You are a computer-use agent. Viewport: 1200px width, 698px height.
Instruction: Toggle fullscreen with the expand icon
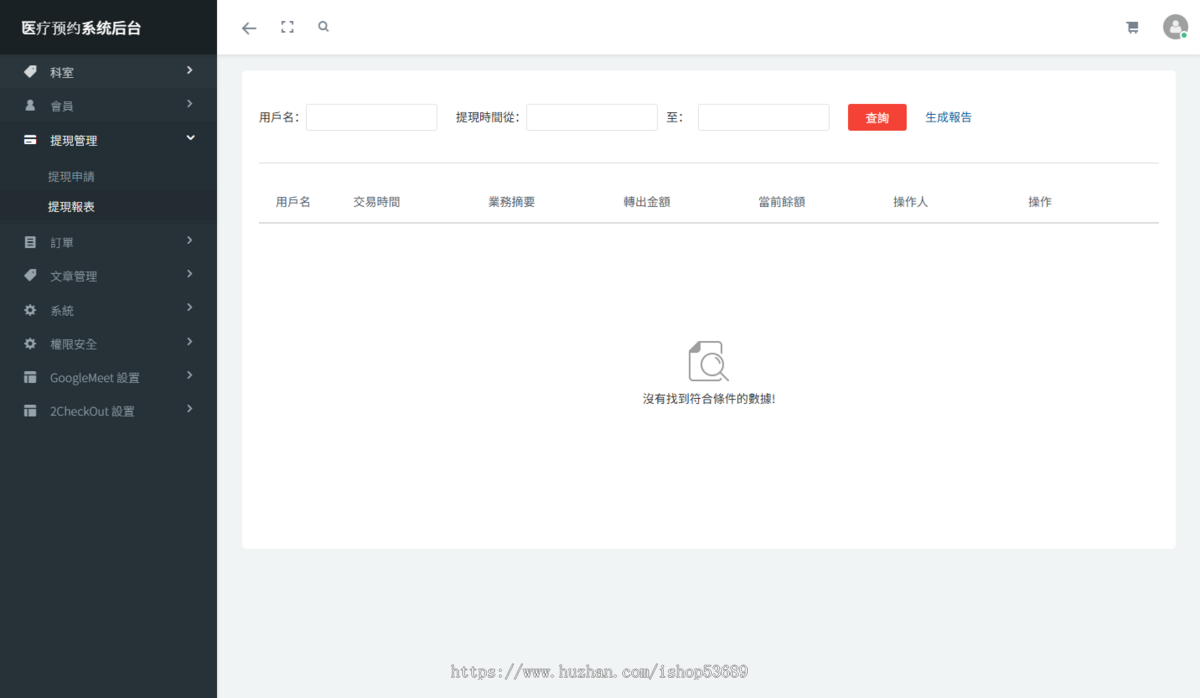coord(287,27)
